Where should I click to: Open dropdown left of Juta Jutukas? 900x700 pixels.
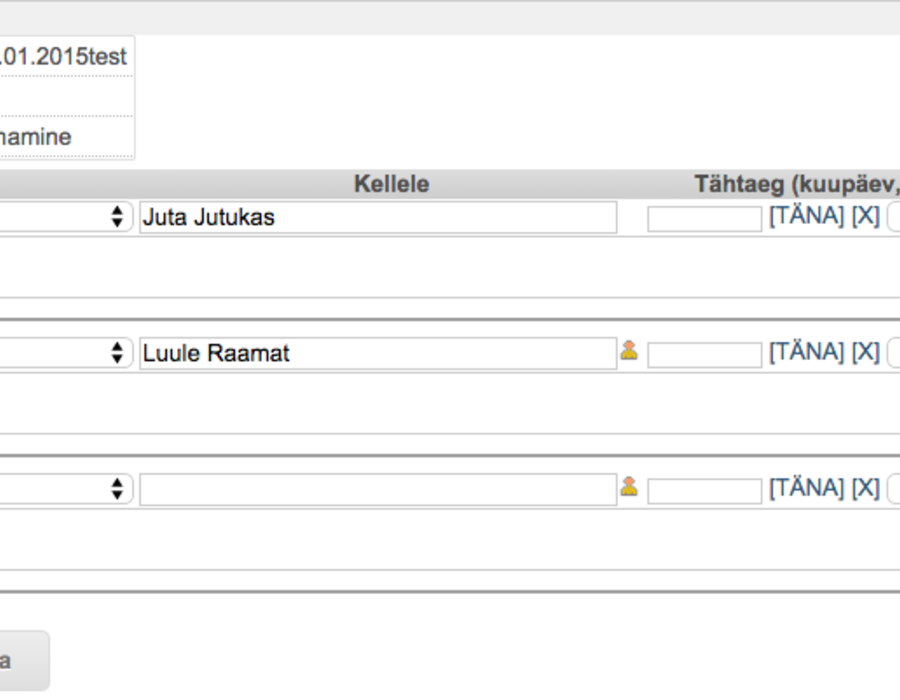pos(66,217)
